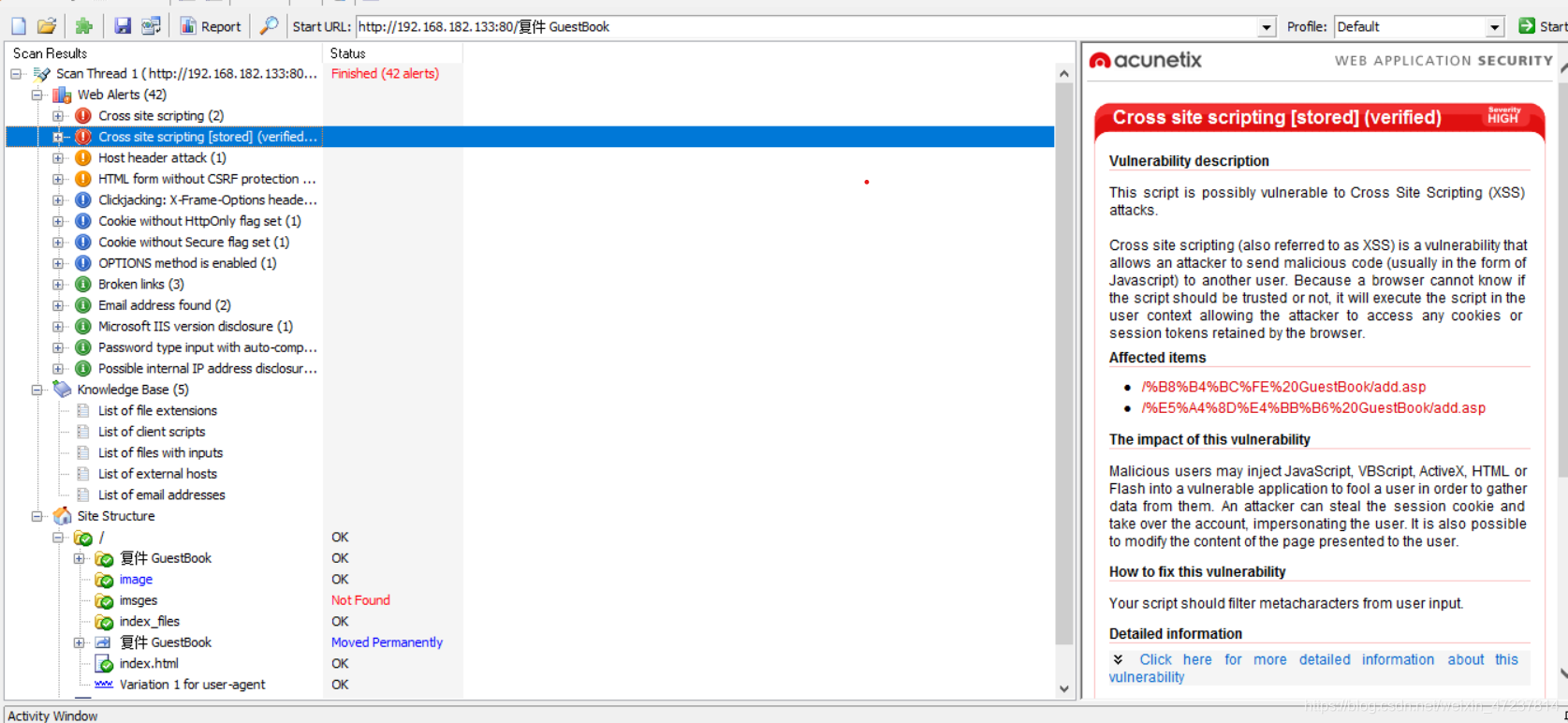Open the Report generator
The image size is (1568, 723).
pyautogui.click(x=211, y=26)
